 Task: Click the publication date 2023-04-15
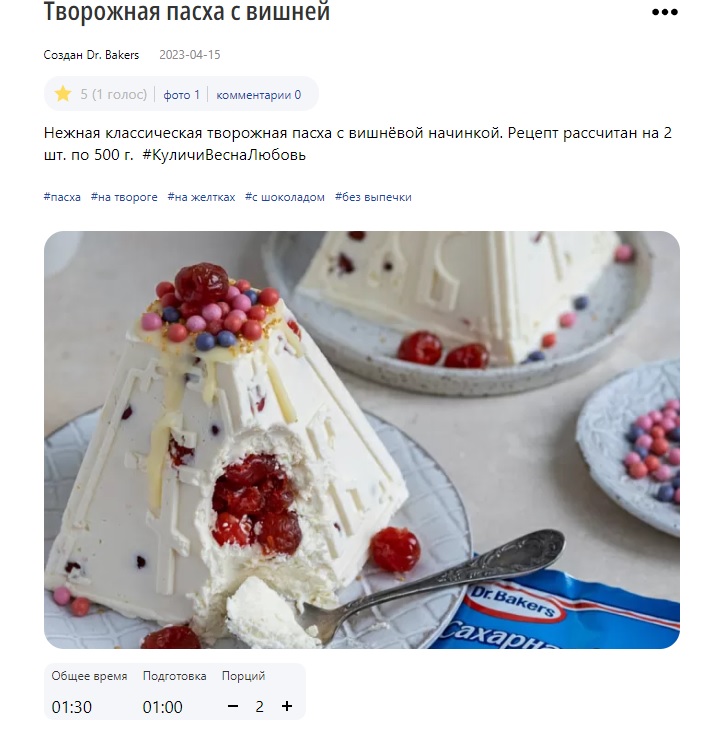click(x=190, y=55)
